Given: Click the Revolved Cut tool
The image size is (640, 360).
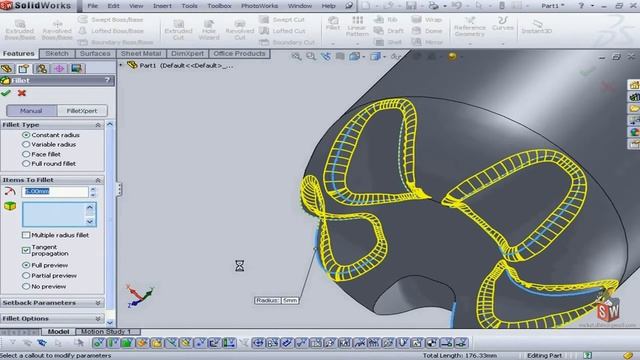Looking at the screenshot, I should tap(240, 30).
